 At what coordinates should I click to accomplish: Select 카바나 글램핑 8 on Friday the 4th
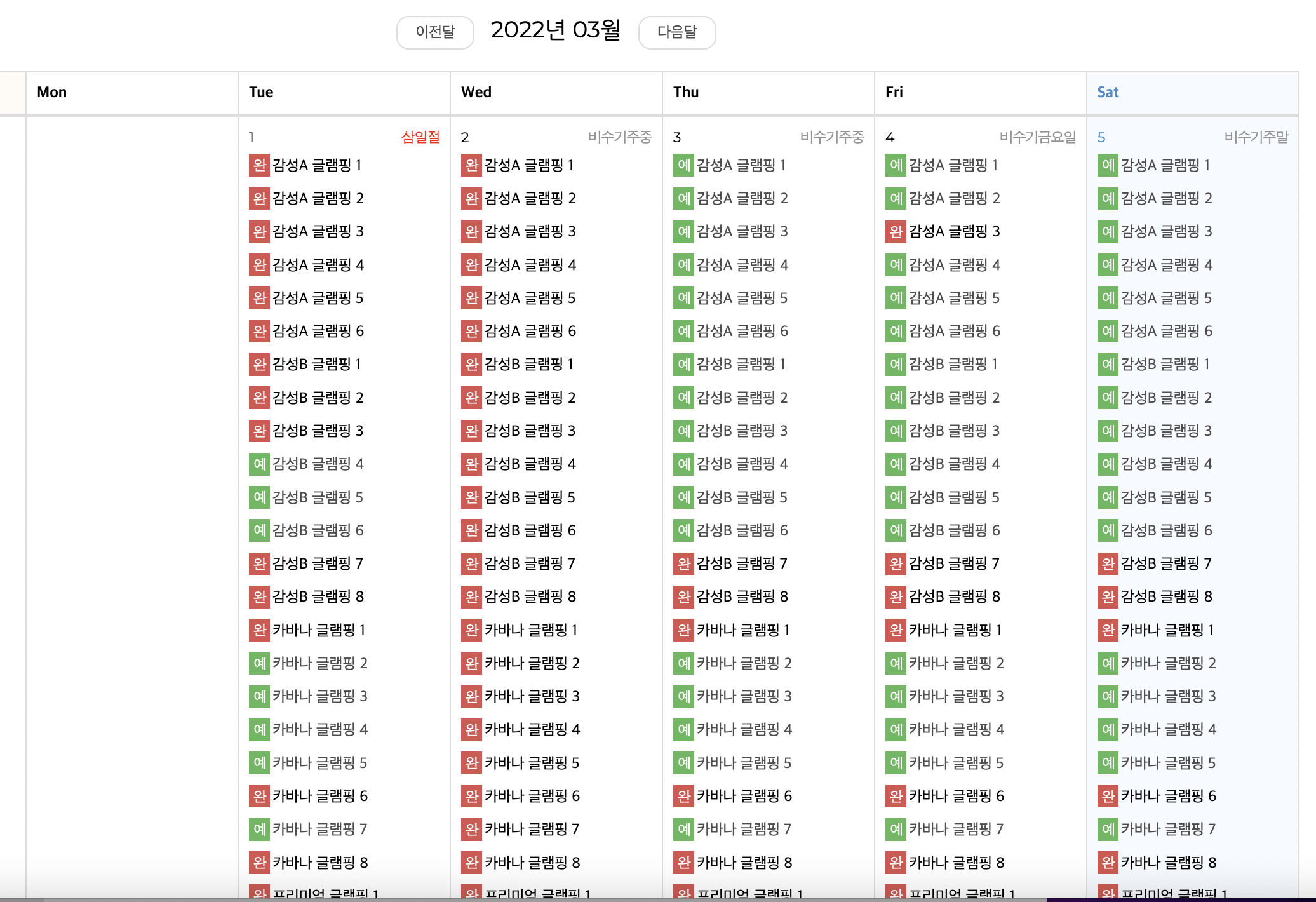[956, 863]
